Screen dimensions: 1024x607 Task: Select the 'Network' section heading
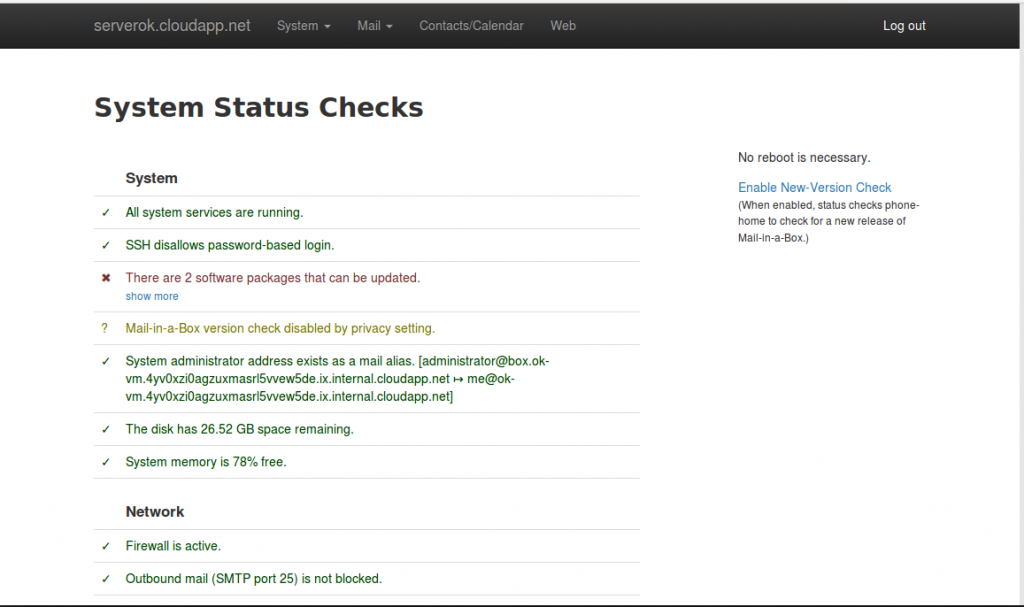pyautogui.click(x=155, y=511)
